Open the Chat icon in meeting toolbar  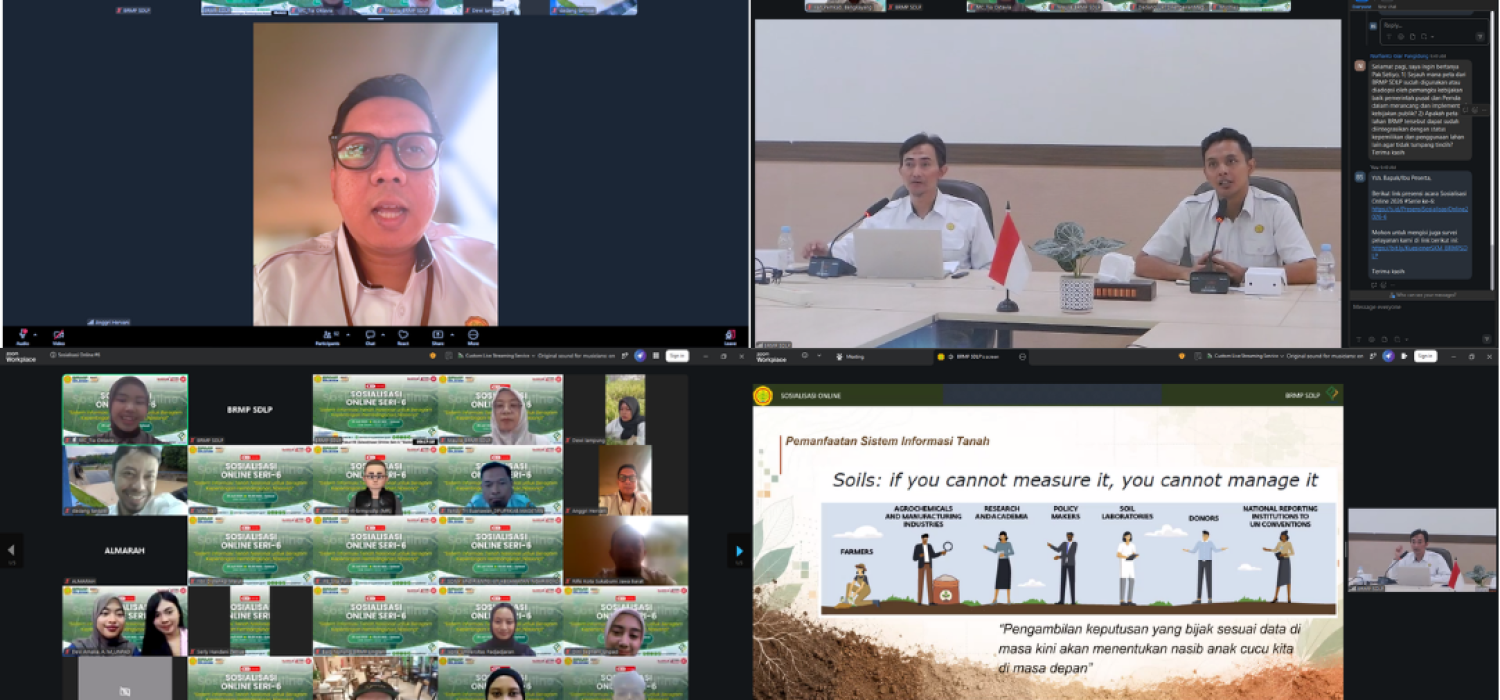click(369, 335)
